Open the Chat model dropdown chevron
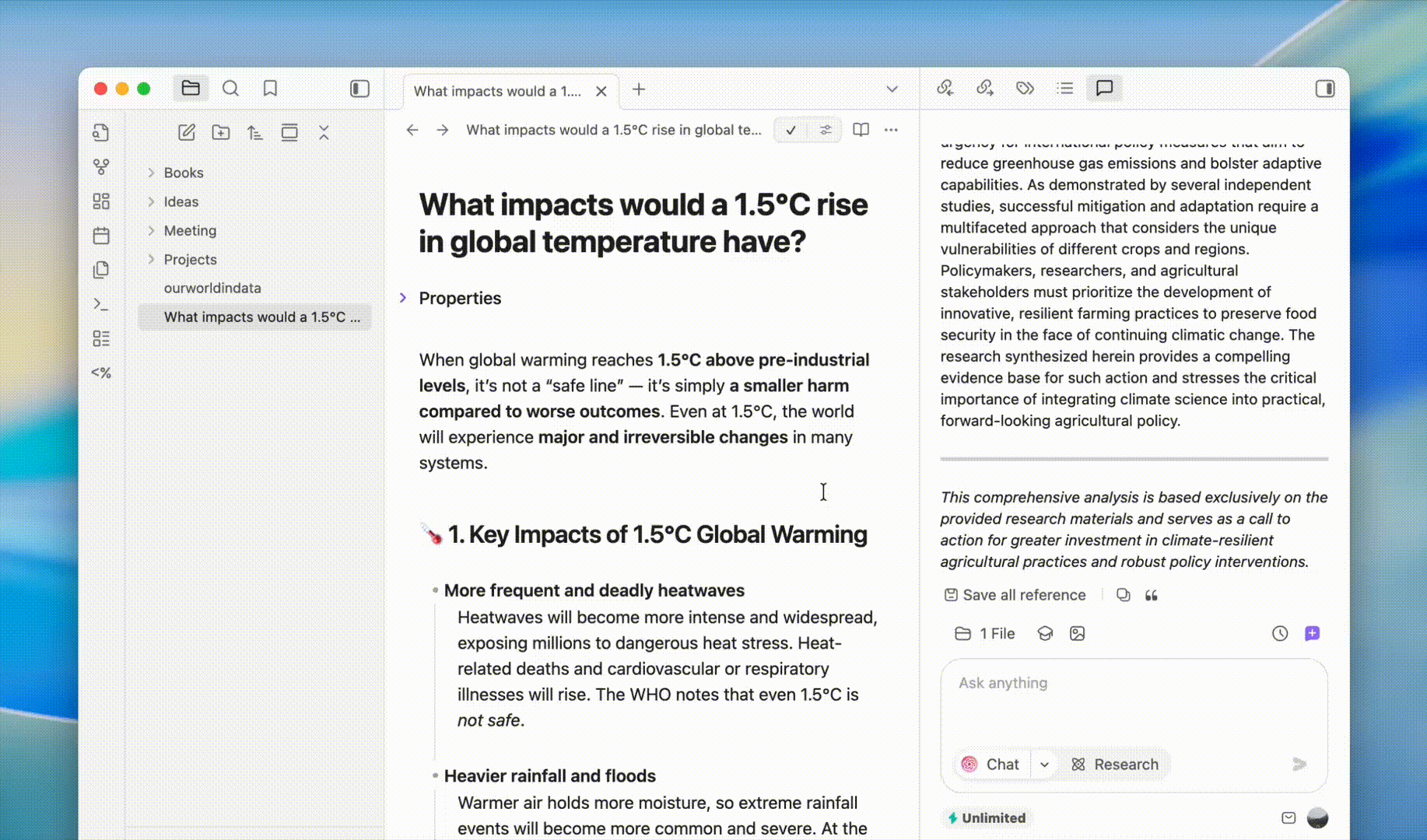This screenshot has height=840, width=1427. click(x=1044, y=765)
